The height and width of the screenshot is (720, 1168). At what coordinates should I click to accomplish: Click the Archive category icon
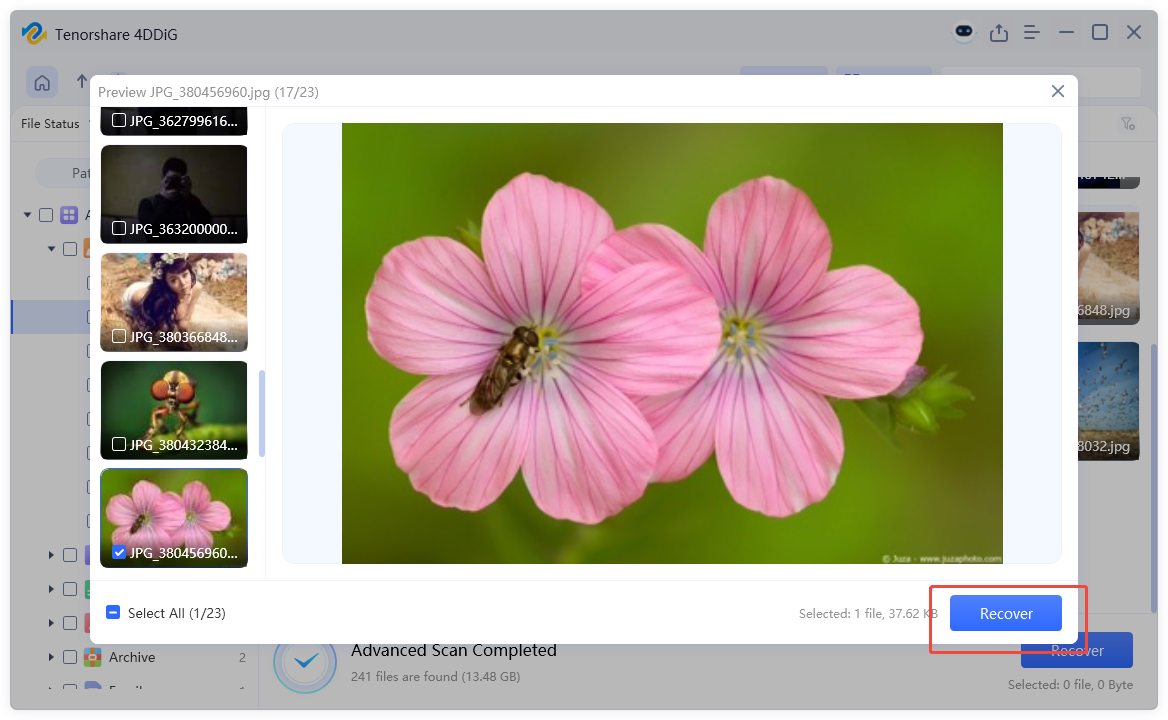coord(92,657)
